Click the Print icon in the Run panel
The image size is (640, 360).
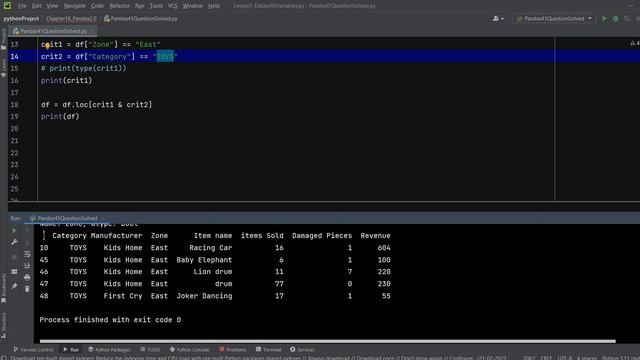27,278
